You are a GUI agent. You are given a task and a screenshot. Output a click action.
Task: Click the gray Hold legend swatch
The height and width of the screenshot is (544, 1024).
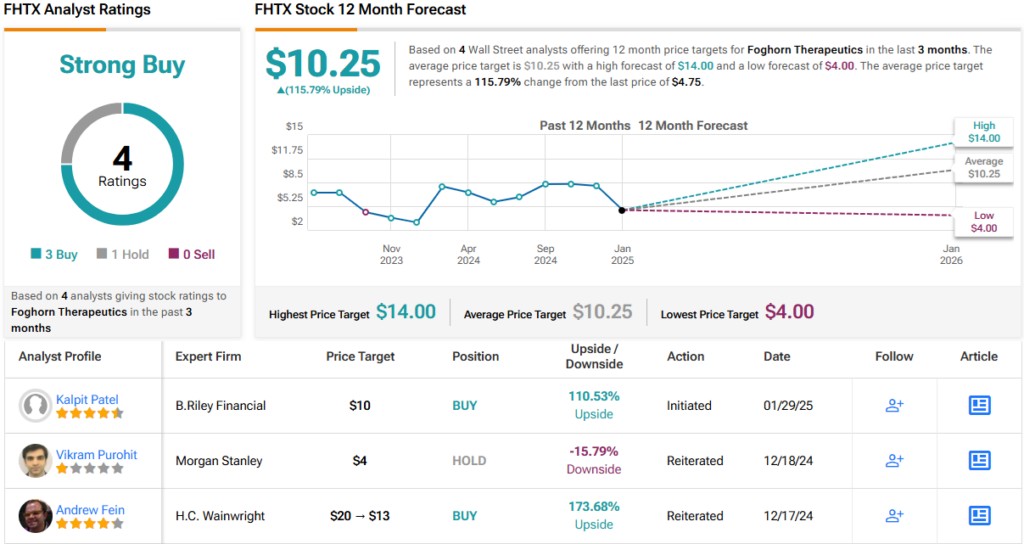[102, 254]
